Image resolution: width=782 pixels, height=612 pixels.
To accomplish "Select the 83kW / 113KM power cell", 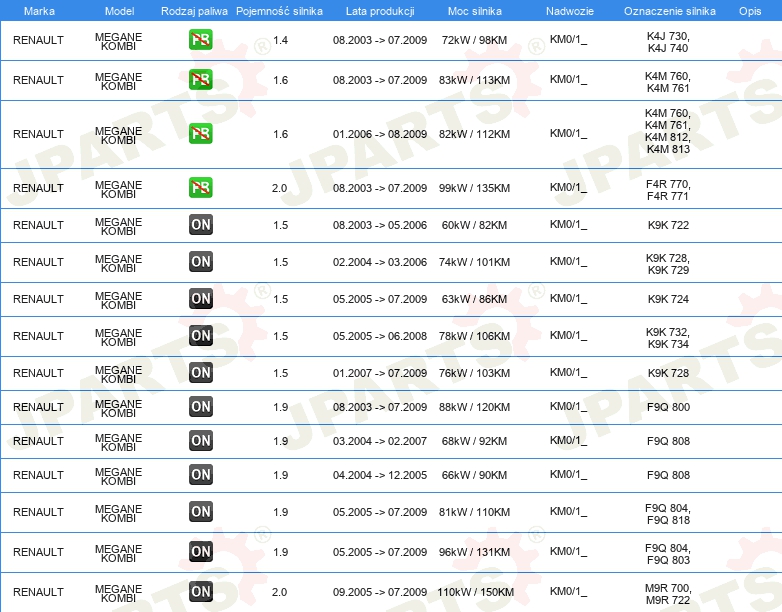I will 474,80.
